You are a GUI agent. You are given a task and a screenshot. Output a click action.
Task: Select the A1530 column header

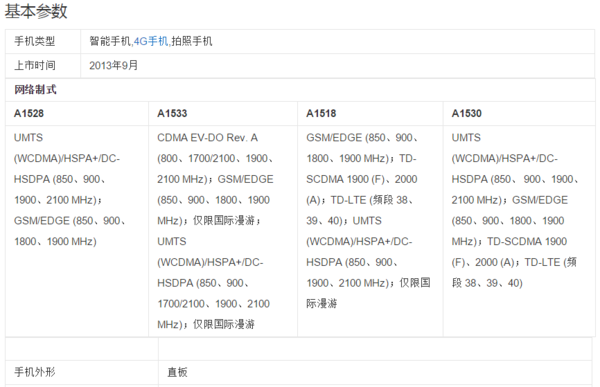pos(519,114)
